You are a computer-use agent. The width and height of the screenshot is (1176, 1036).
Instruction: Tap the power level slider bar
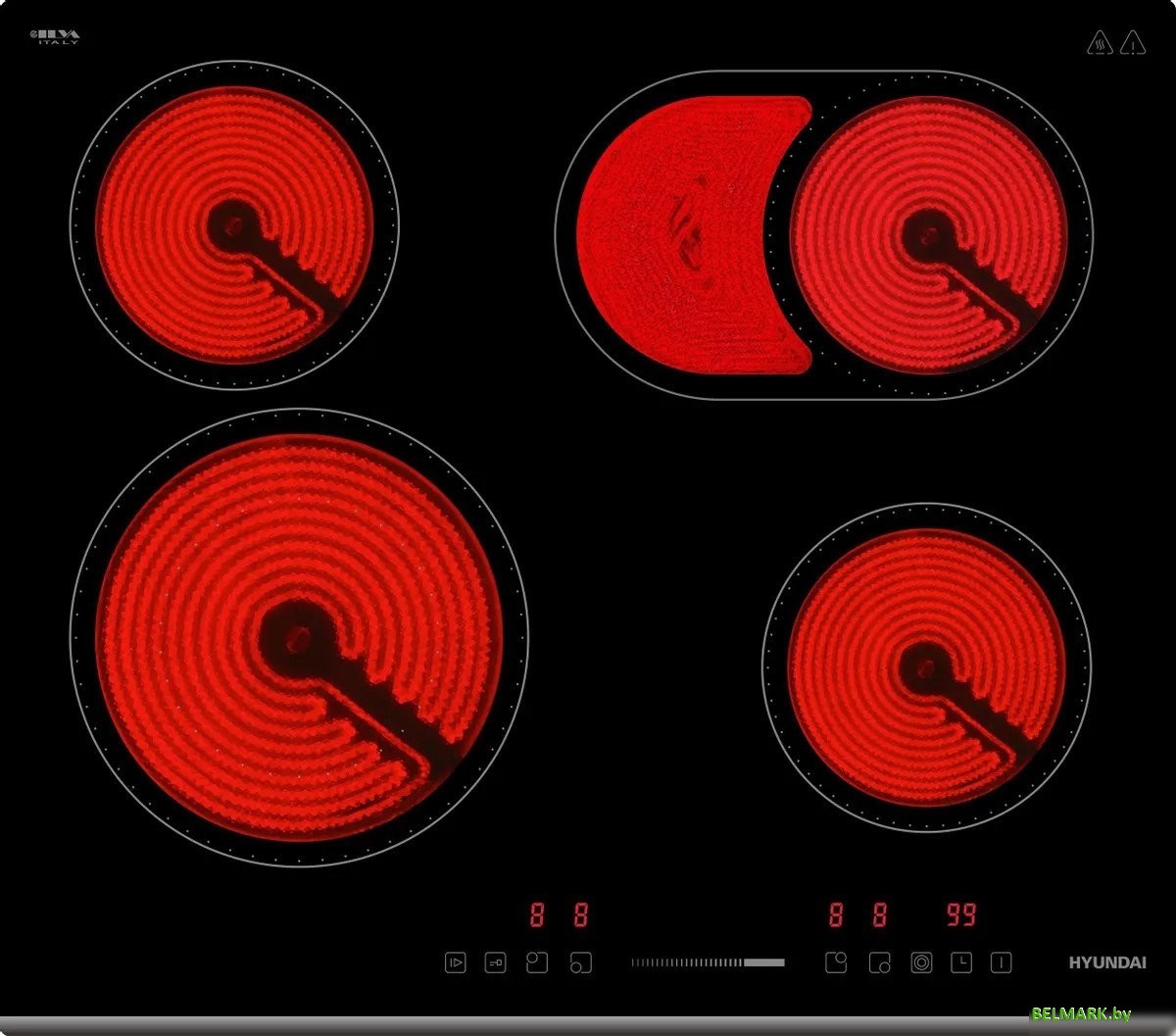point(708,962)
